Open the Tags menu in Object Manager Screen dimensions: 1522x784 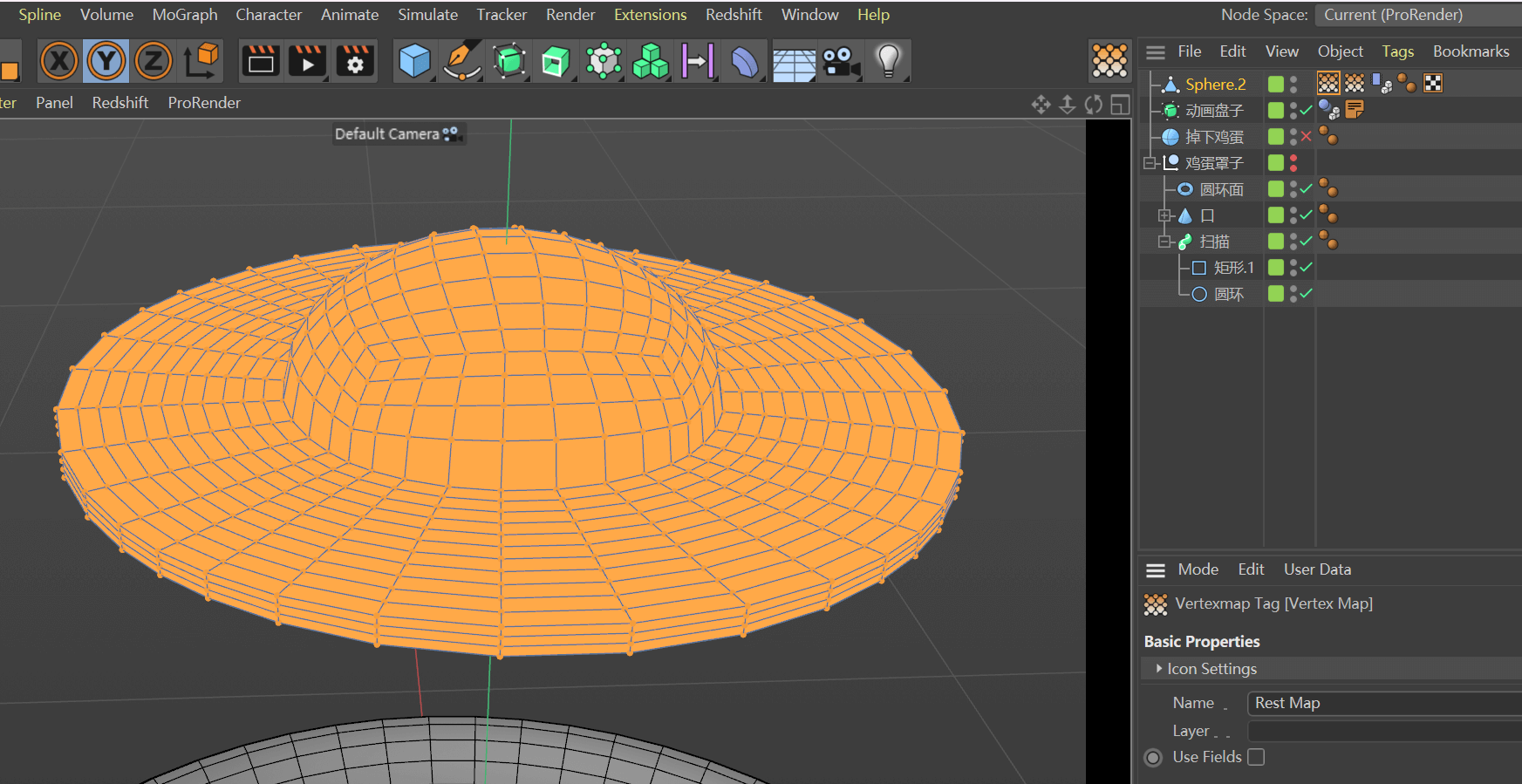point(1397,51)
